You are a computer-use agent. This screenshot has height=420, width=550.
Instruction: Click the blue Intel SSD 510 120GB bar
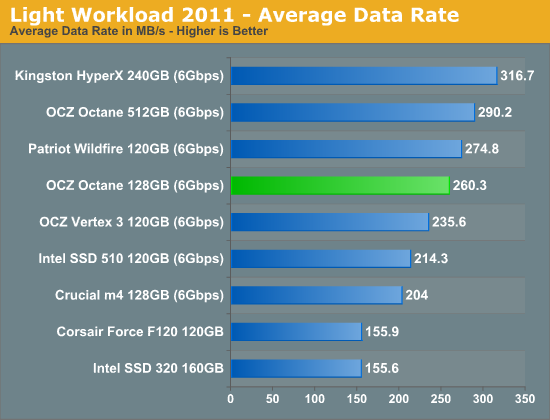click(321, 259)
